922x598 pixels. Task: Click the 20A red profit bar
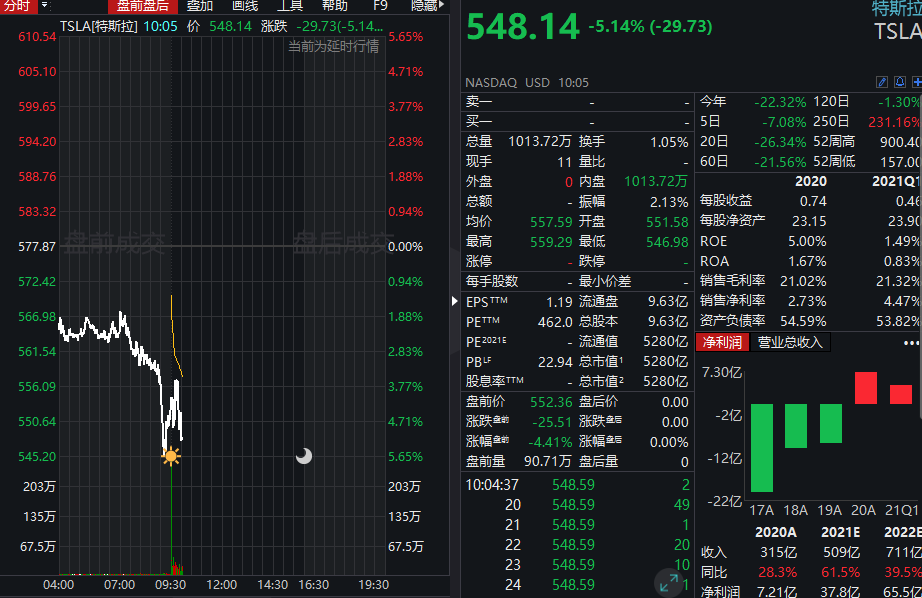[866, 388]
